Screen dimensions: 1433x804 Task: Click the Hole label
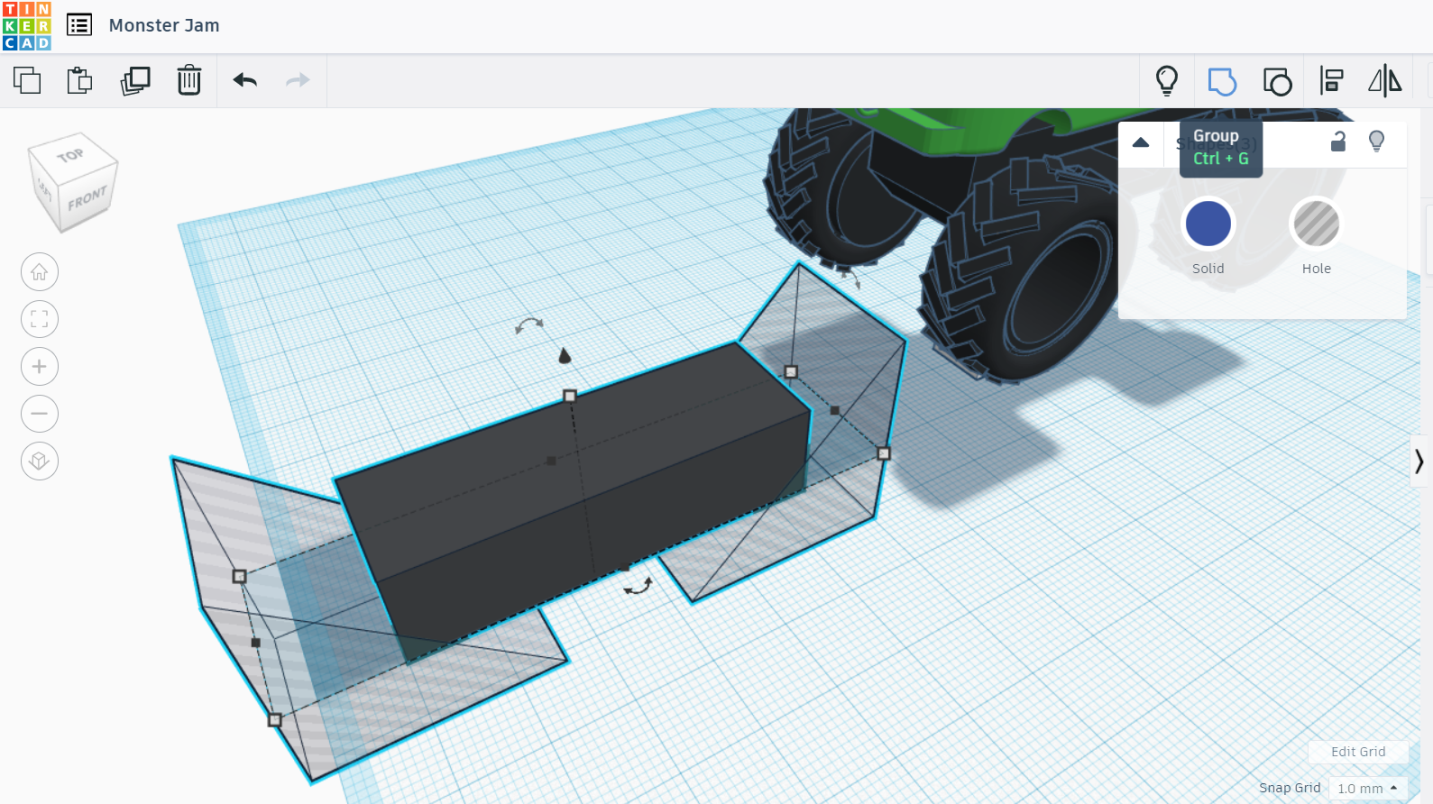coord(1316,269)
